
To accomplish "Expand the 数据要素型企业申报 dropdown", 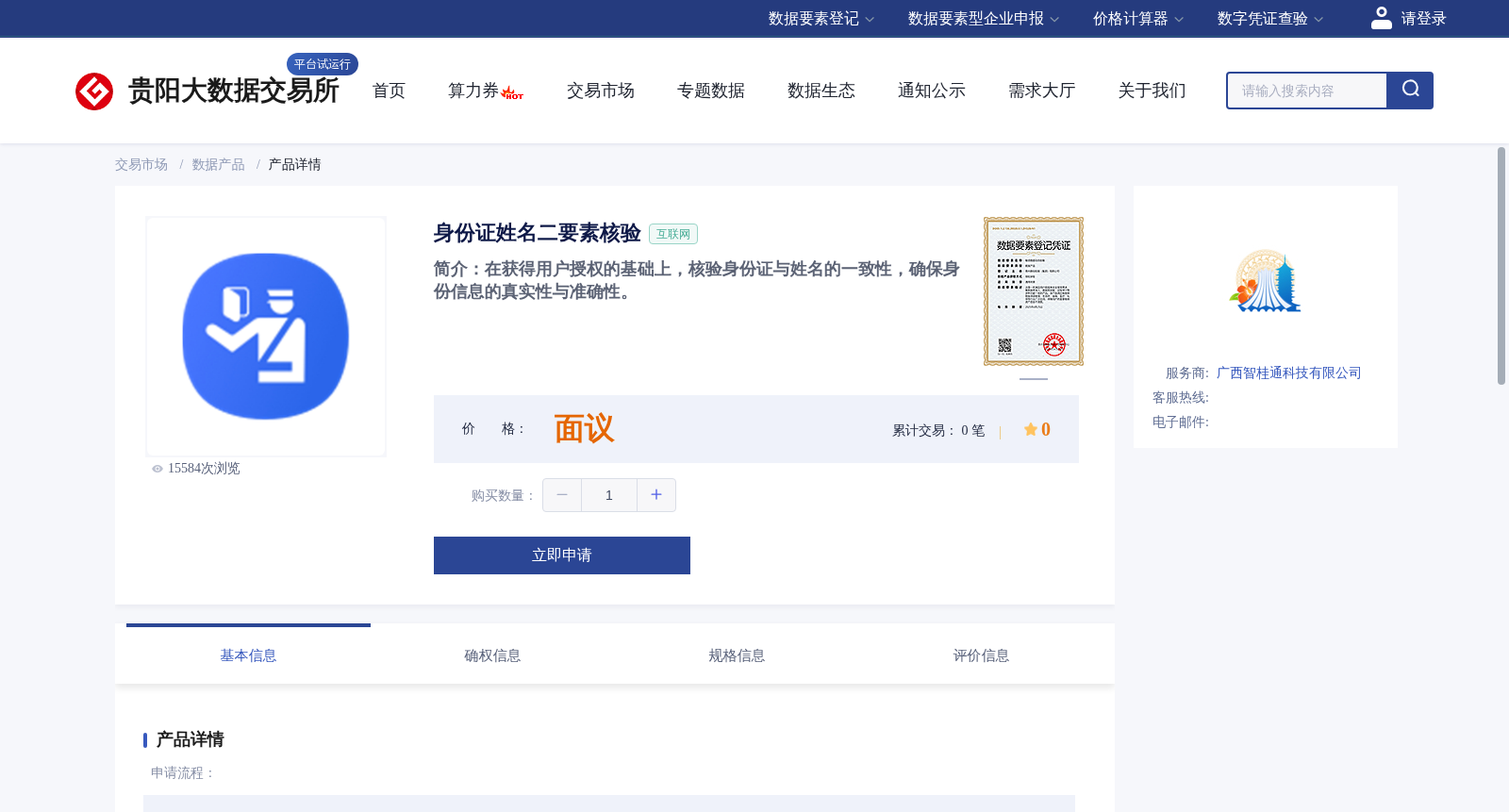I will (x=984, y=19).
